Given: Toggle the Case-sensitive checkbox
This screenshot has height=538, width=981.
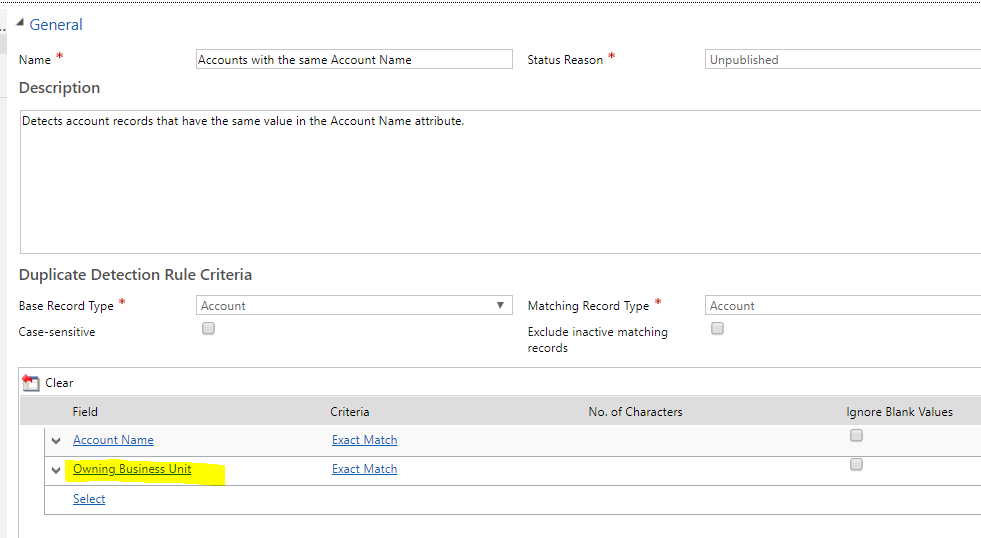Looking at the screenshot, I should coord(208,328).
